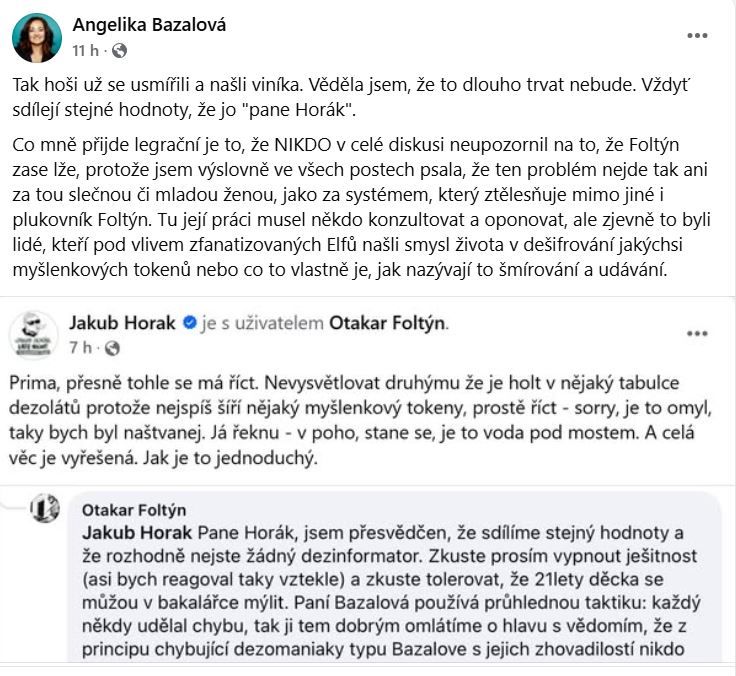Screen dimensions: 736x676
Task: Open the tagged user Otakar Foltýn link
Action: (x=387, y=323)
